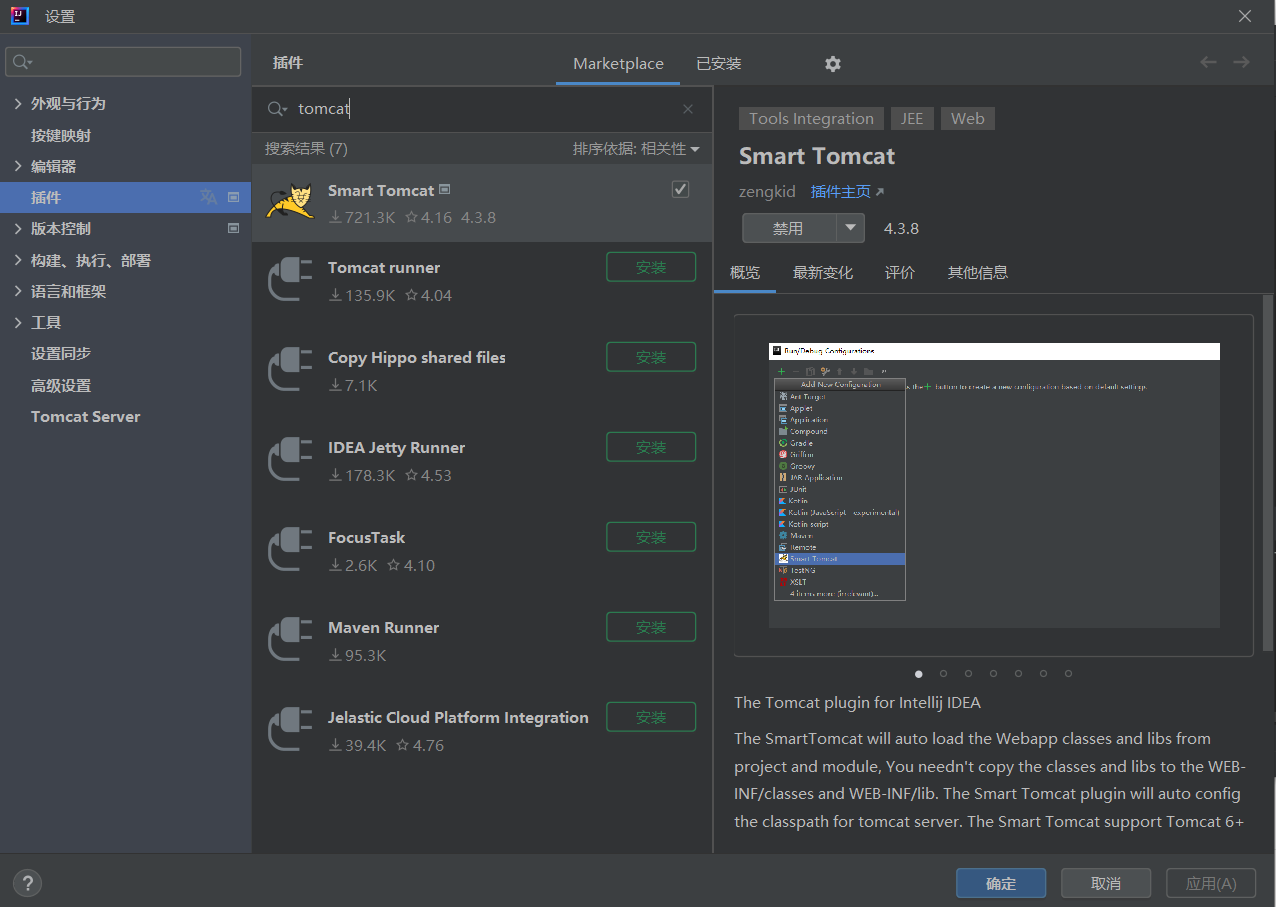
Task: Click the help question mark button
Action: pos(28,883)
